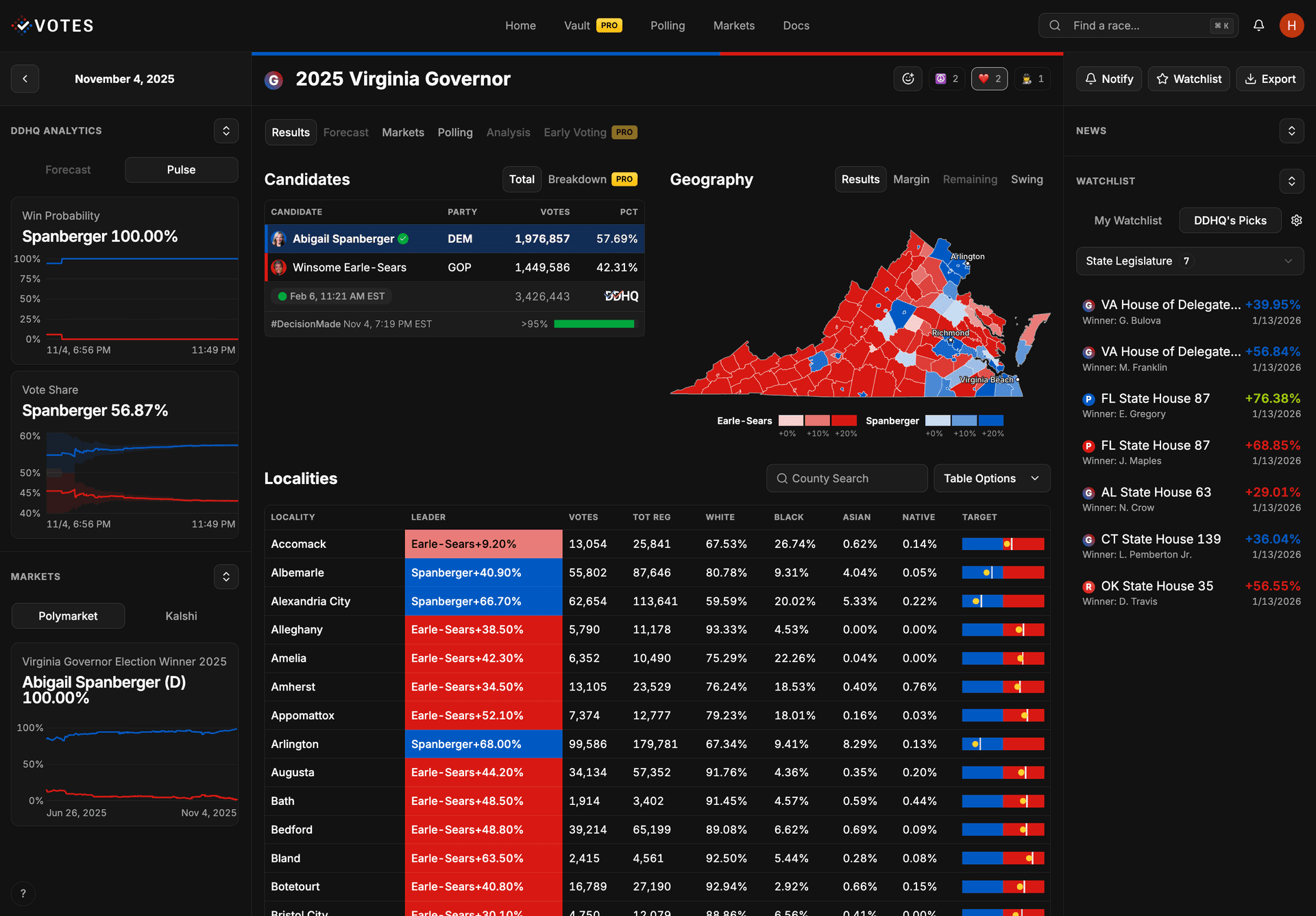
Task: Open the user avatar H menu
Action: pyautogui.click(x=1291, y=25)
